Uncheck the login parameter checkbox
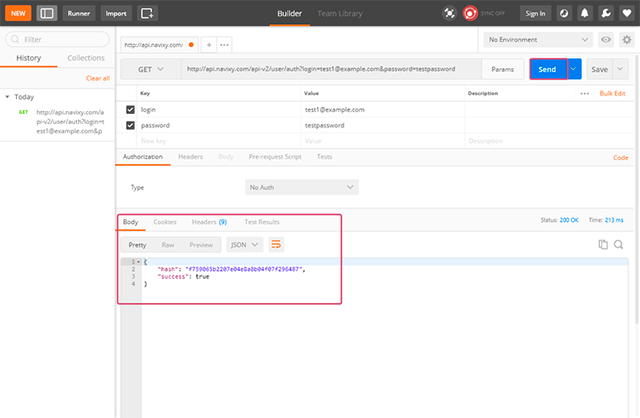Viewport: 640px width, 418px height. point(130,109)
